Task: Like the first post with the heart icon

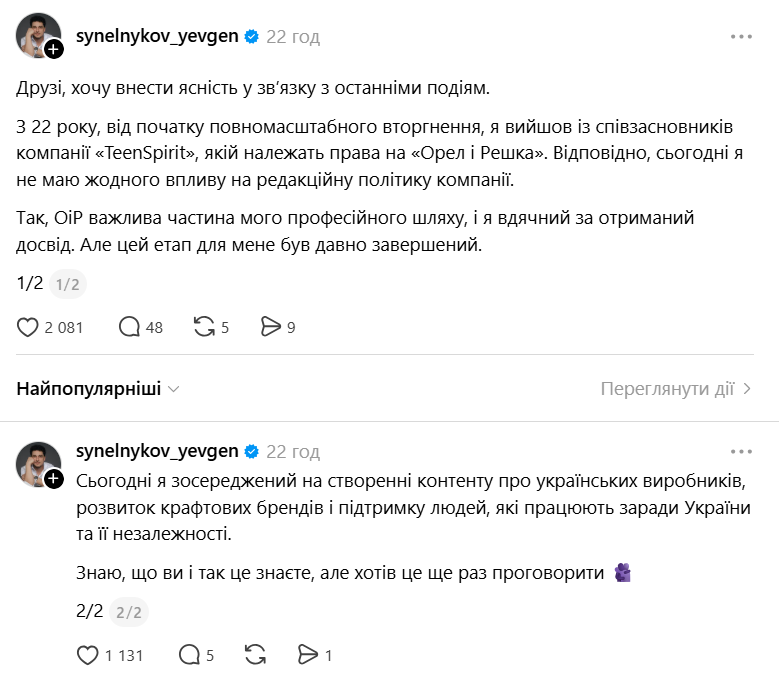Action: click(x=28, y=327)
